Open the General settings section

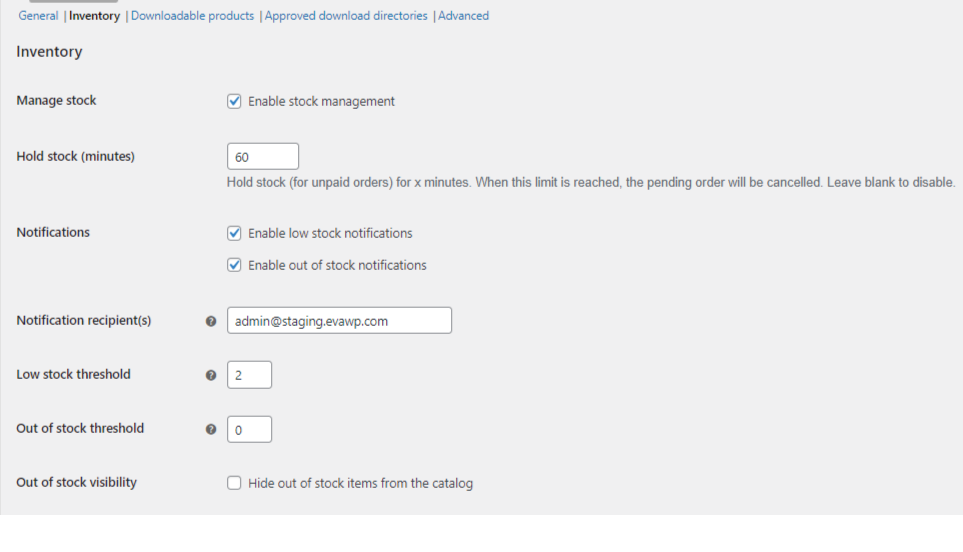point(38,16)
